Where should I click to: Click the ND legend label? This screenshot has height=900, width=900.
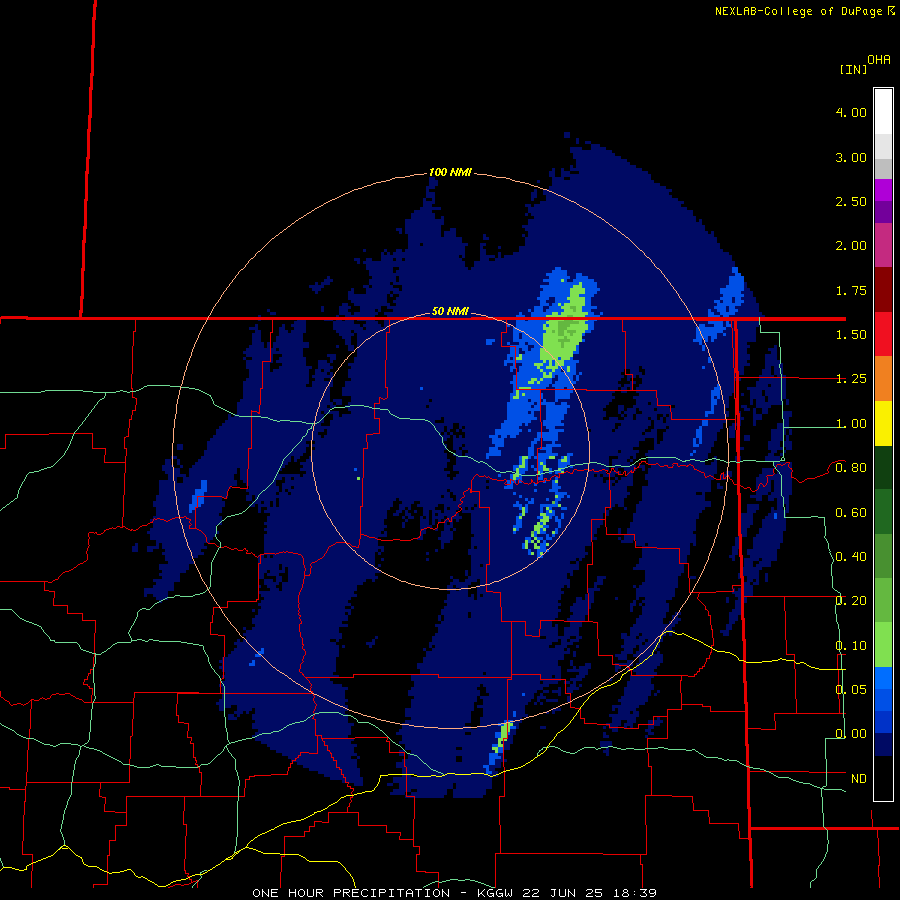pos(859,779)
